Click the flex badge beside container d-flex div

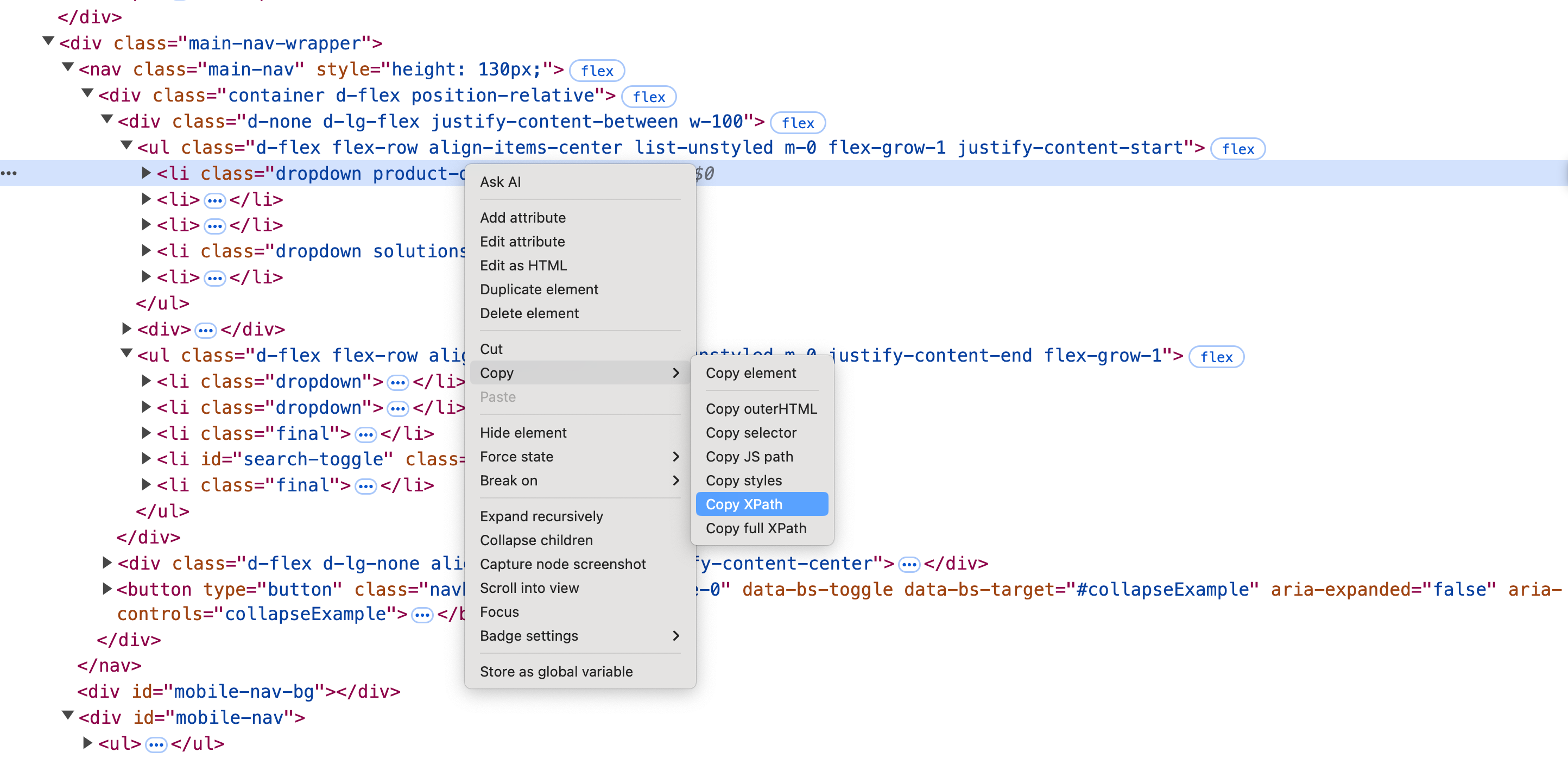[x=648, y=97]
